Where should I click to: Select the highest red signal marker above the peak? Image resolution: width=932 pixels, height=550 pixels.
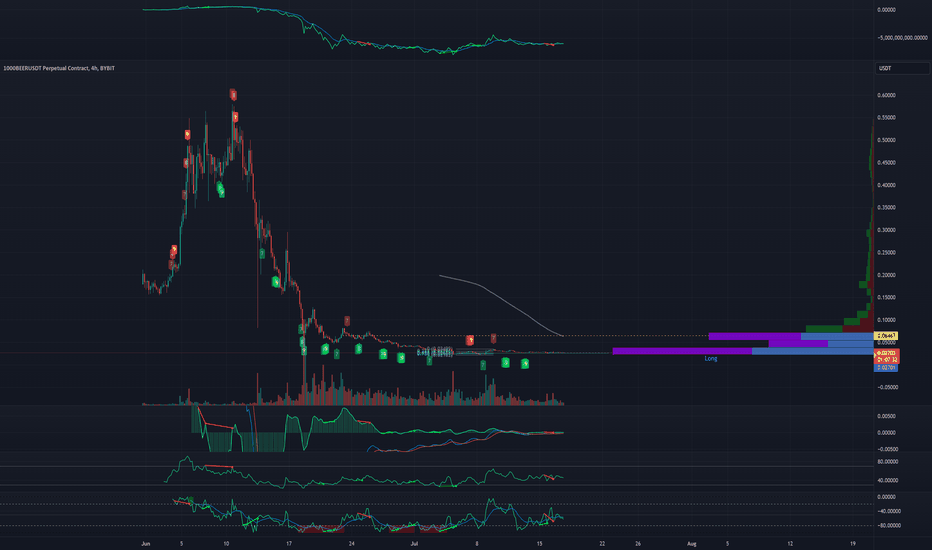(x=234, y=95)
